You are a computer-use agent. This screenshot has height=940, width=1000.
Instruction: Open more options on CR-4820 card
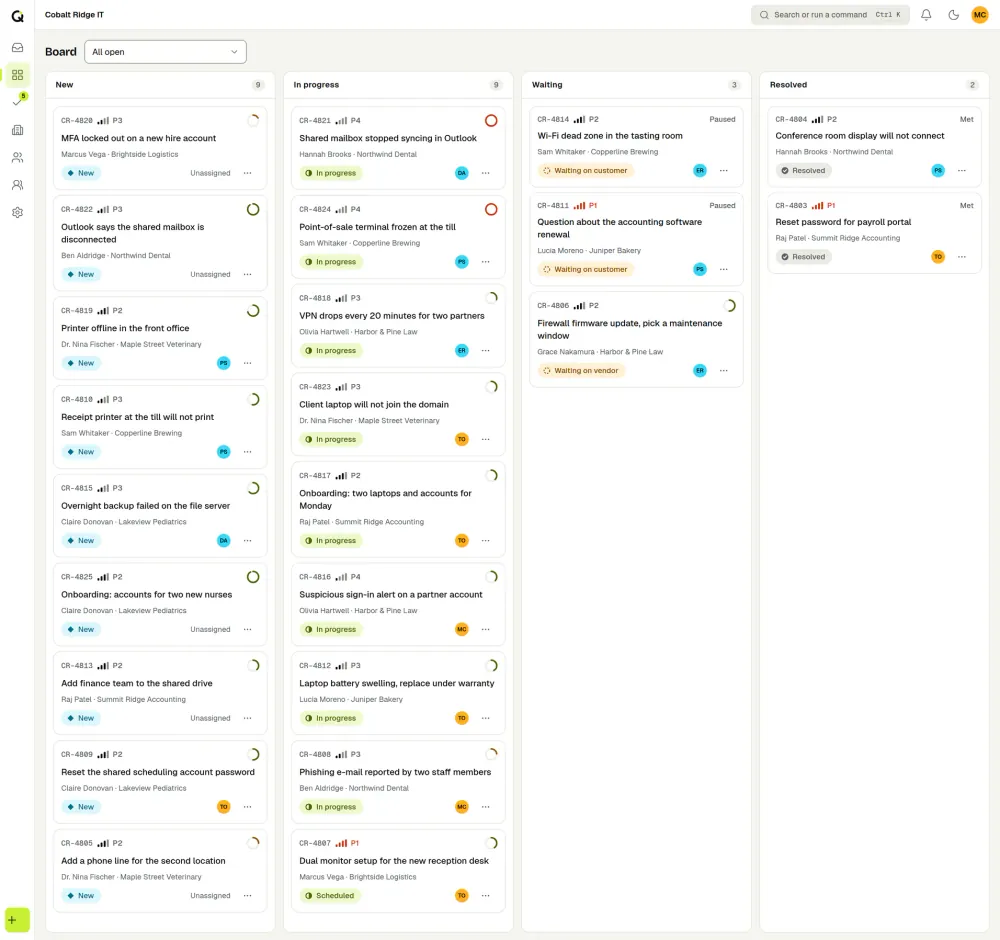pos(247,173)
